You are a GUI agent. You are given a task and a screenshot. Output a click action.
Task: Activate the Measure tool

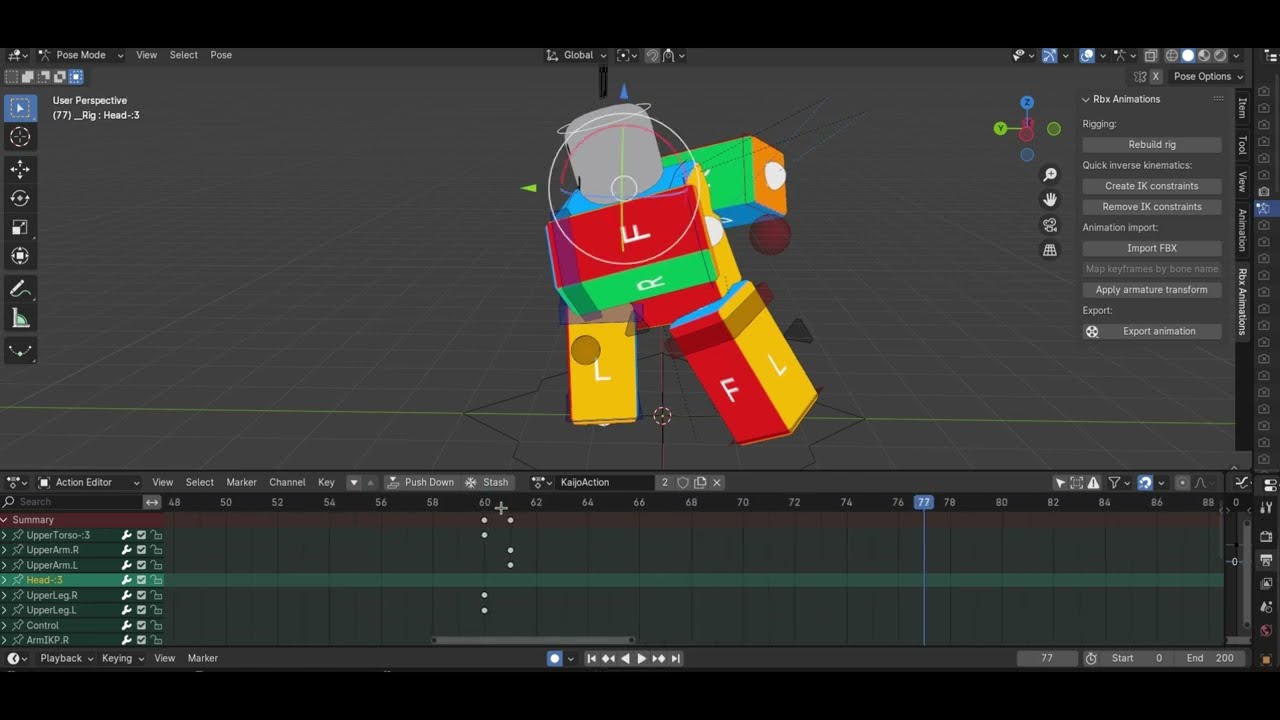20,318
